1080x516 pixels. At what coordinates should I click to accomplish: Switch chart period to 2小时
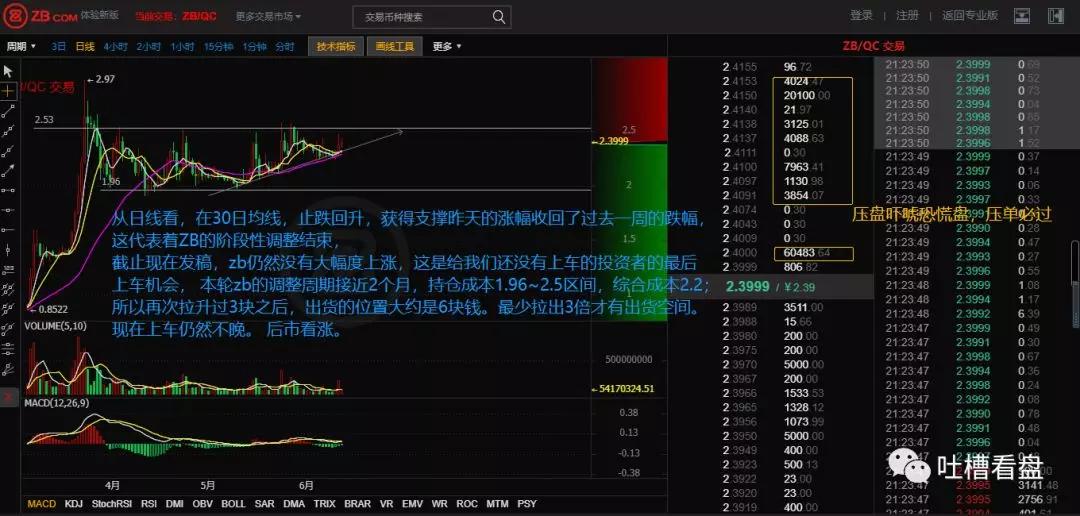(x=148, y=46)
